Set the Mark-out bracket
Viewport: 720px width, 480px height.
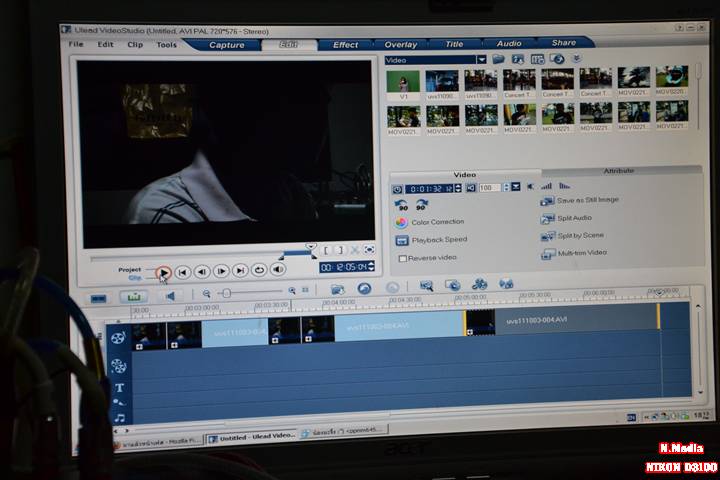pos(340,250)
